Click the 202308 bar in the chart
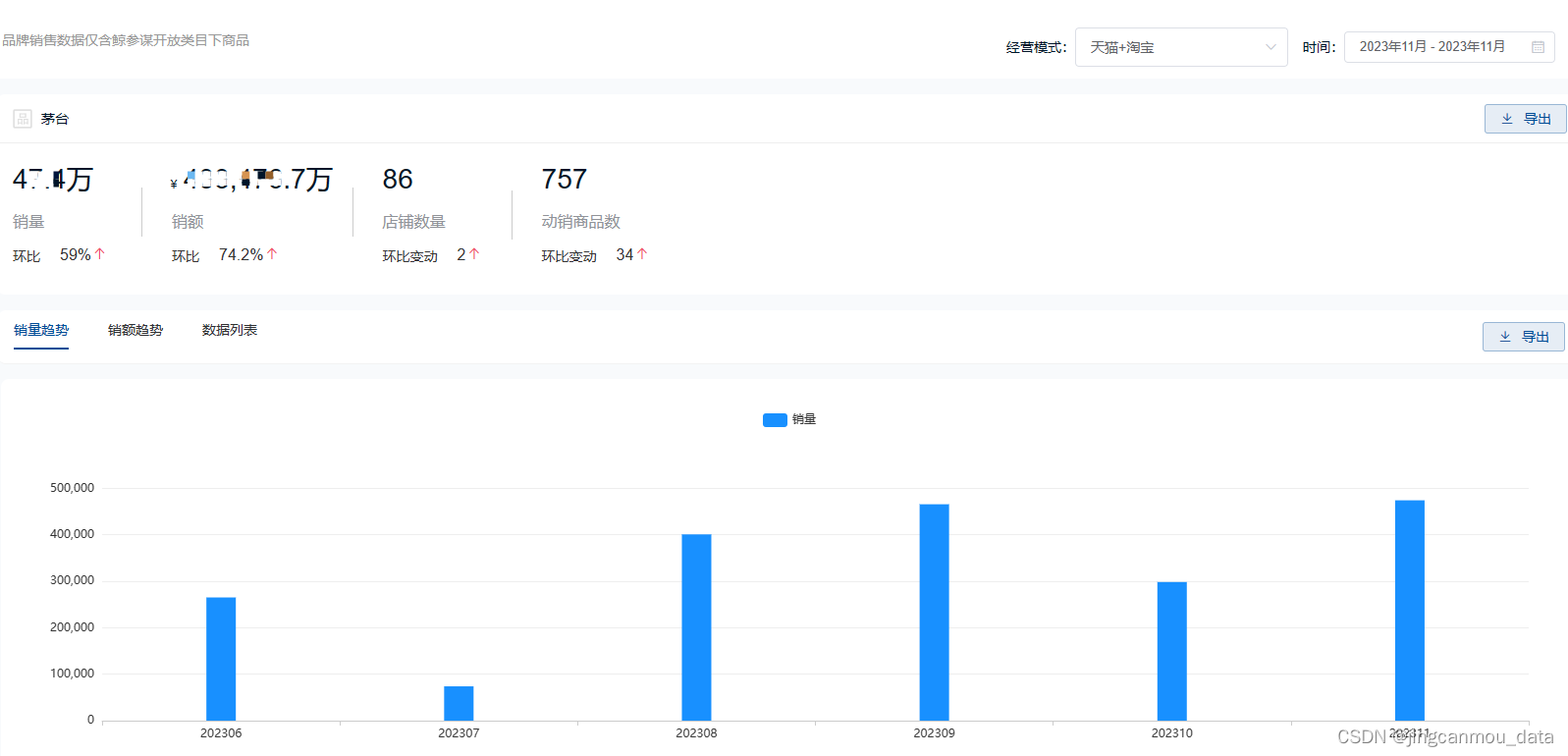This screenshot has height=756, width=1568. point(696,627)
